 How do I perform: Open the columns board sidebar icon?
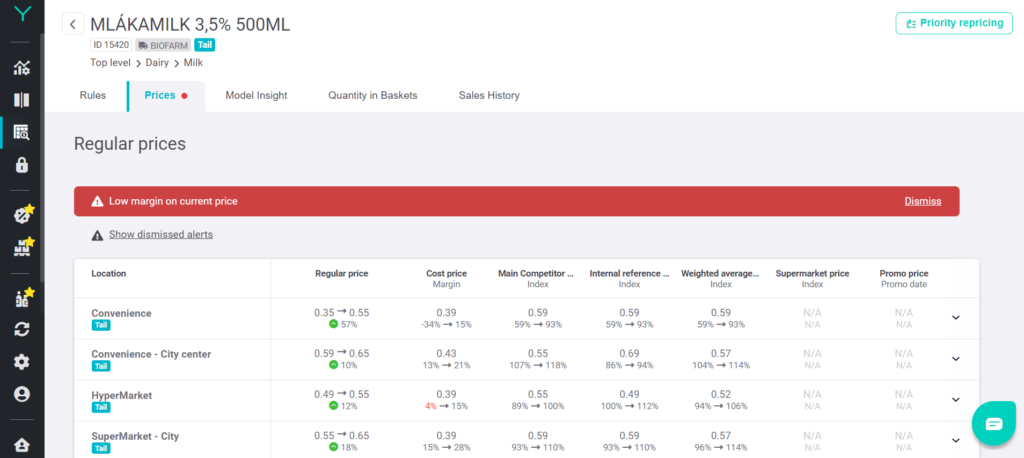pos(22,100)
